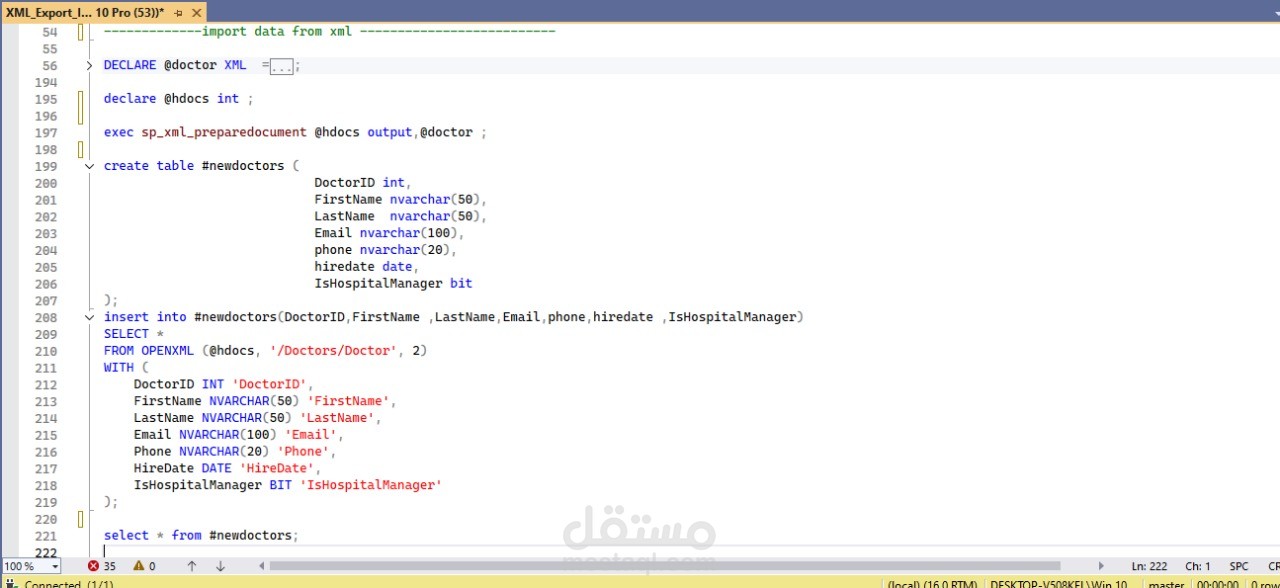
Task: Click the left arrow of horizontal scrollbar
Action: pyautogui.click(x=260, y=566)
